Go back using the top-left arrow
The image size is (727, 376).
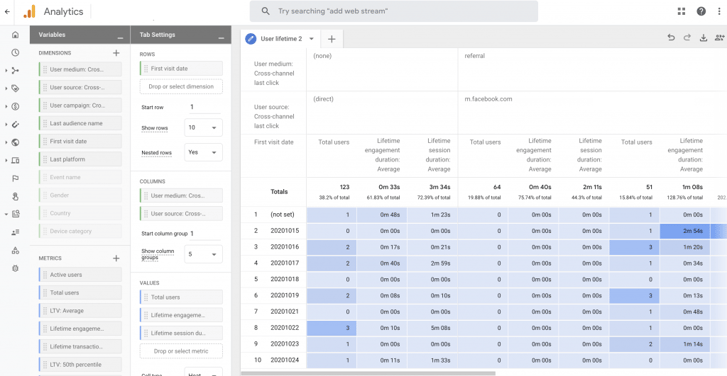coord(7,12)
